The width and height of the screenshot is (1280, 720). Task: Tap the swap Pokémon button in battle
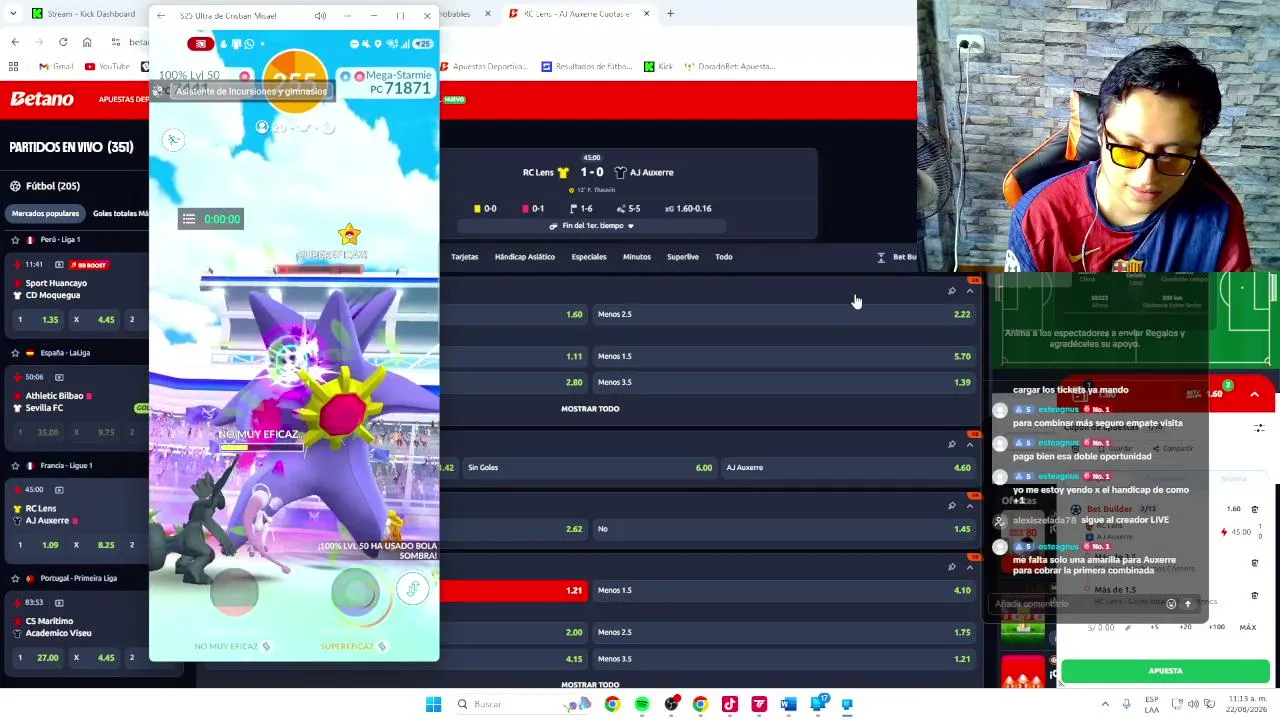click(412, 589)
